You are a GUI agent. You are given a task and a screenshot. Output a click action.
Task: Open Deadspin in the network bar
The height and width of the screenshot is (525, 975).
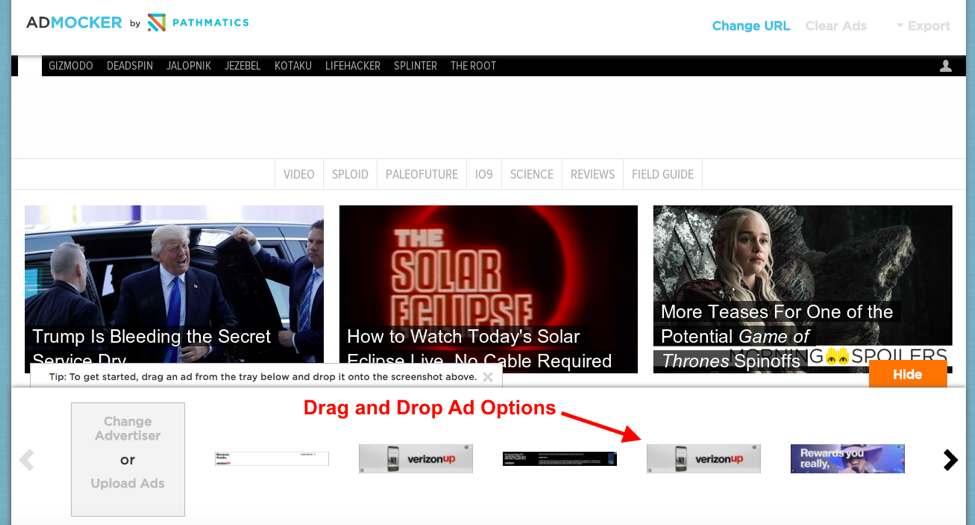pyautogui.click(x=130, y=66)
